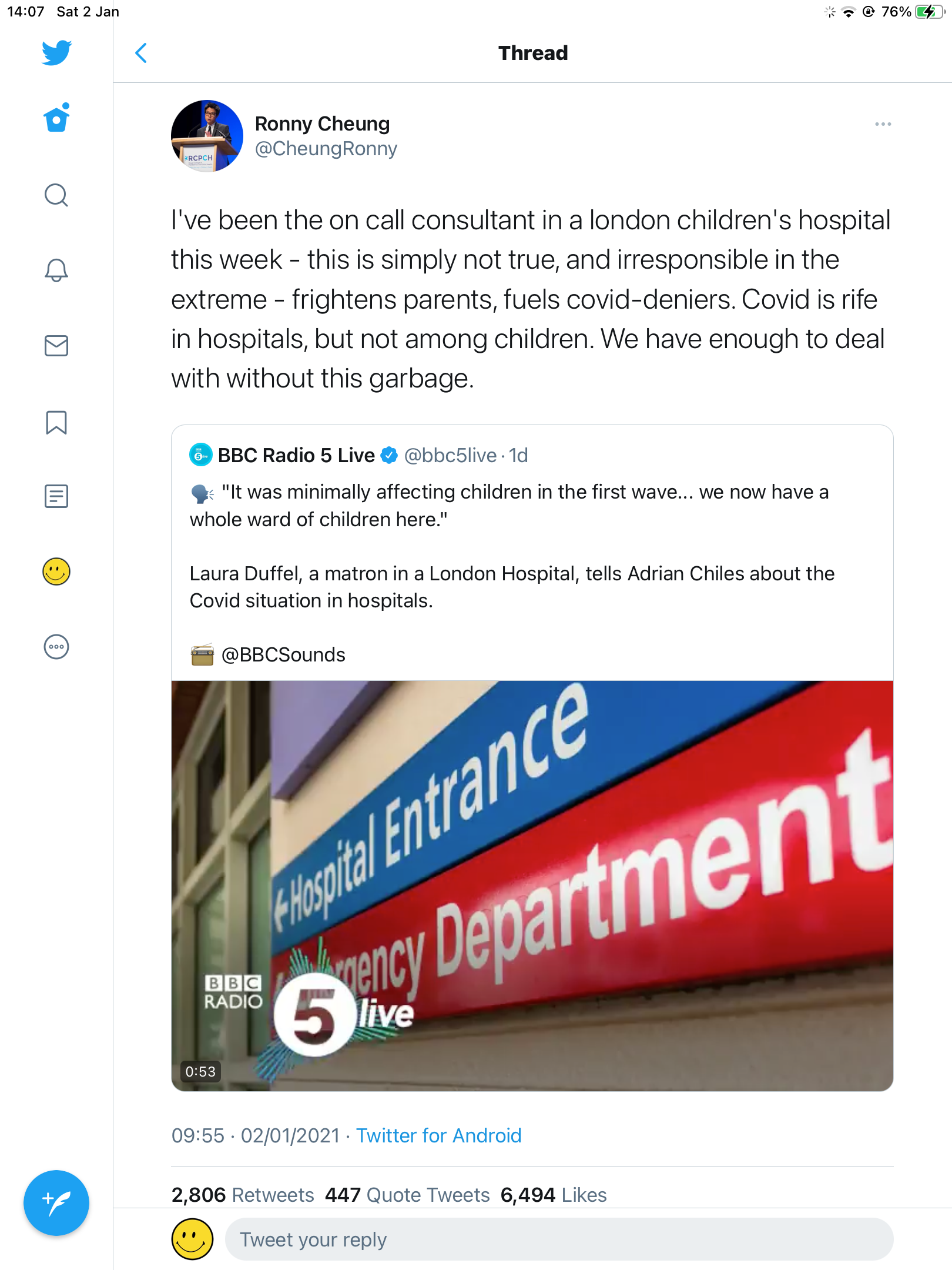Open Notifications bell icon

point(56,270)
